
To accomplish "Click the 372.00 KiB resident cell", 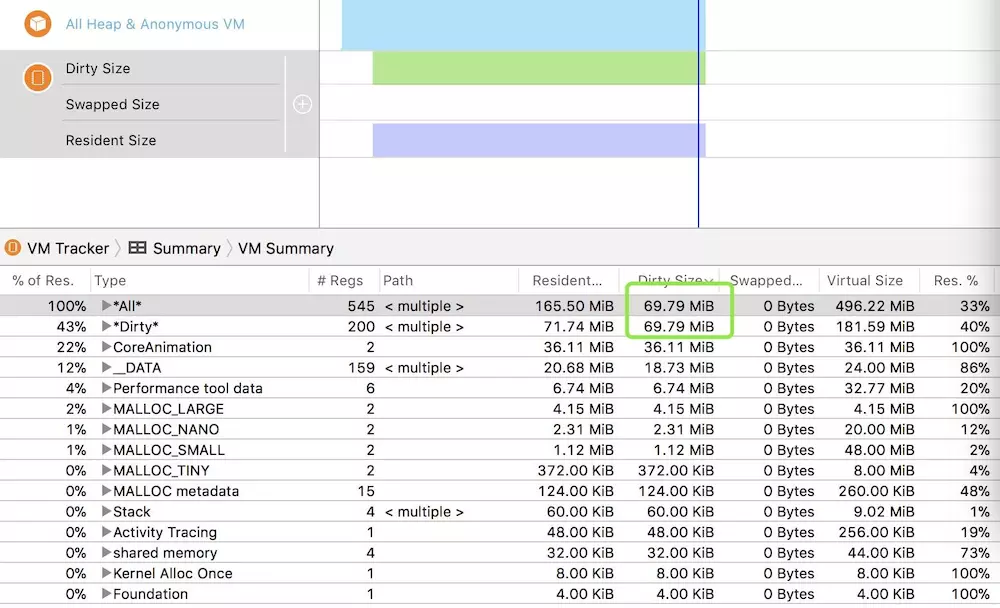I will coord(575,470).
